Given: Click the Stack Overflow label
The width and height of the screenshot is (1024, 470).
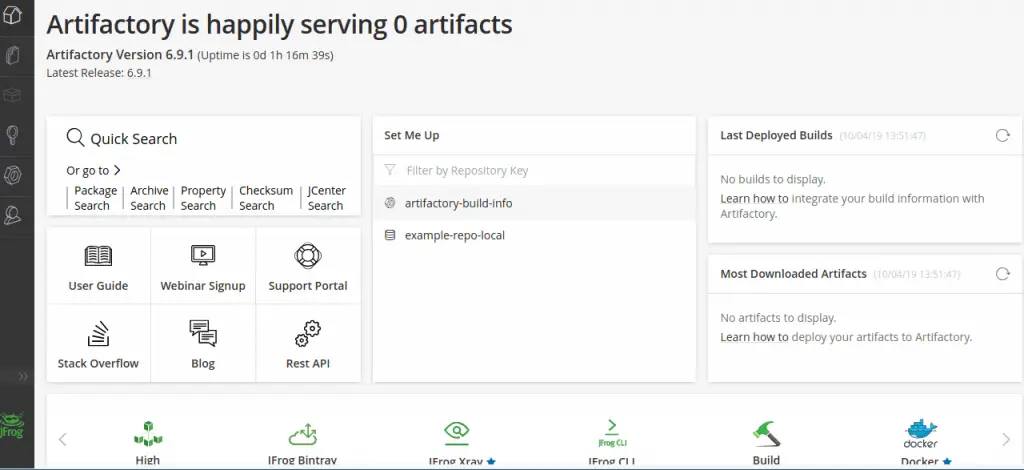Looking at the screenshot, I should click(x=98, y=364).
